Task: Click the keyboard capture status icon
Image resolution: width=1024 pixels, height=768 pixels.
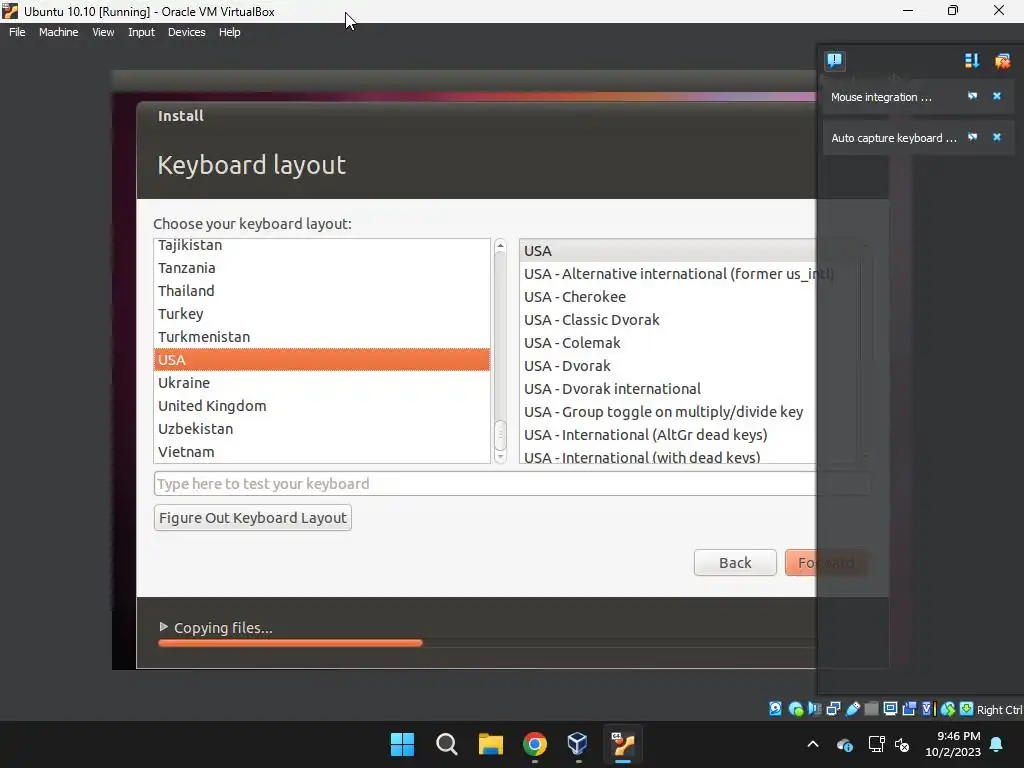Action: click(x=967, y=709)
